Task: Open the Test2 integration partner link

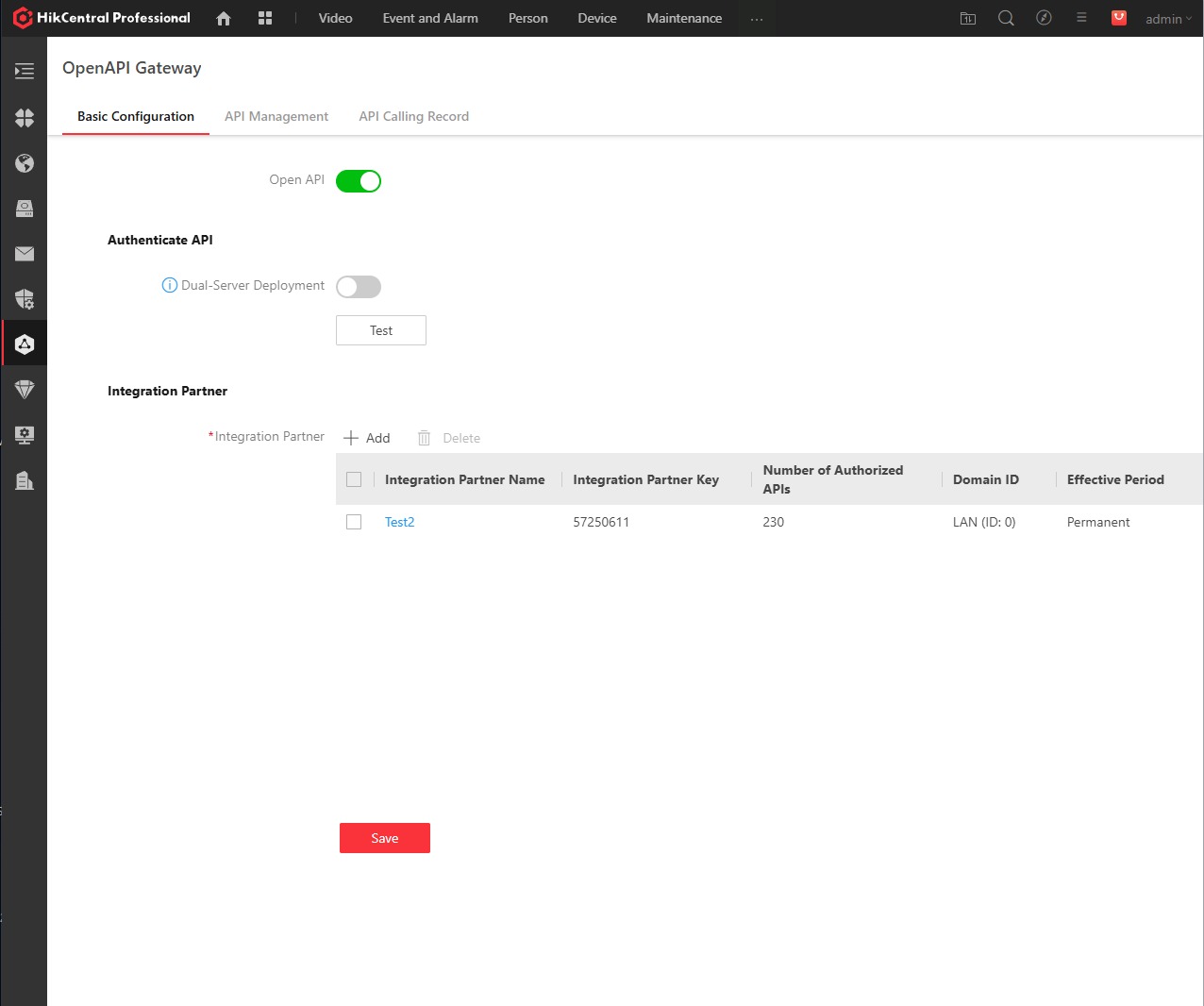Action: (x=399, y=522)
